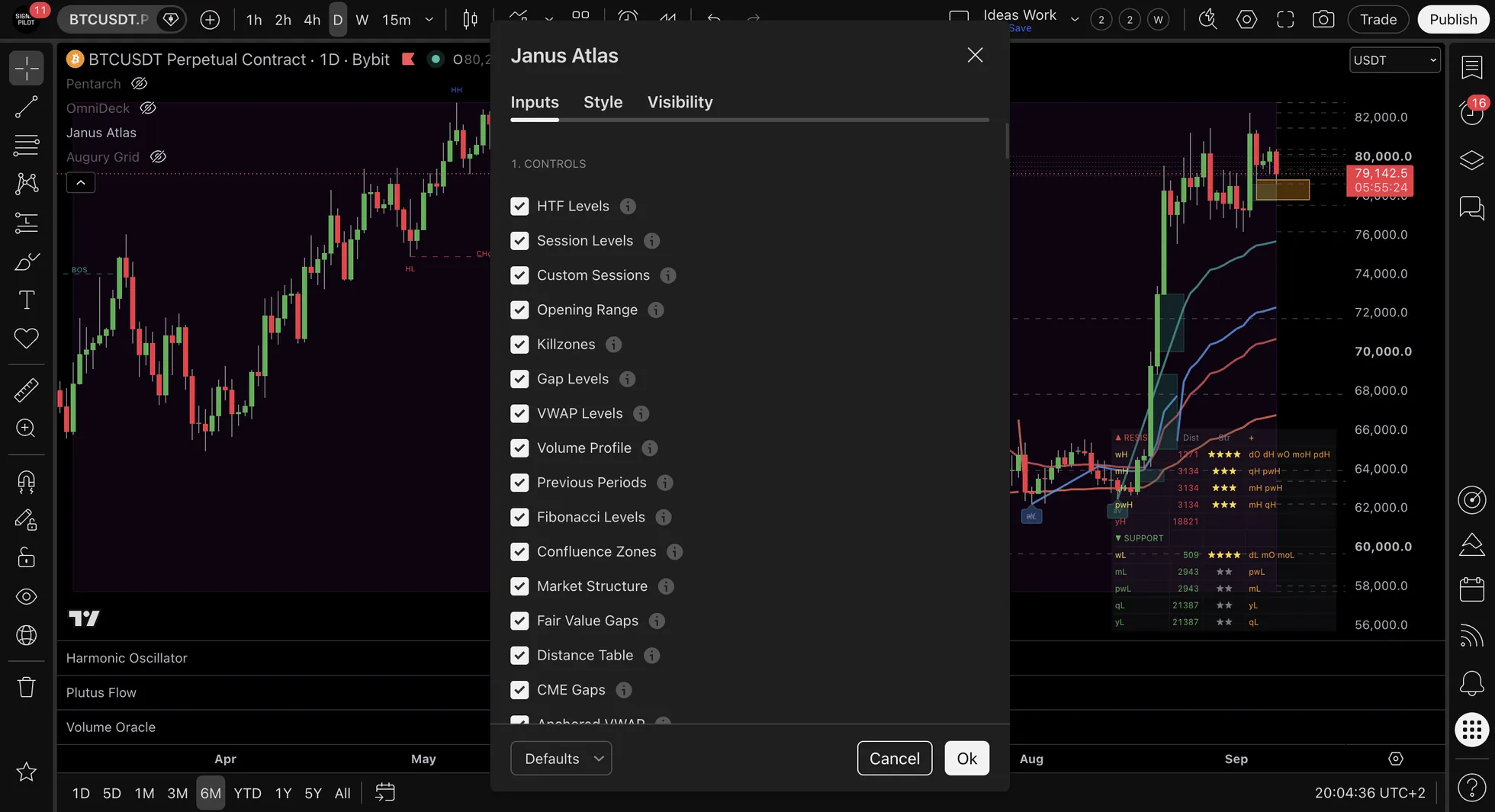Show info for Killzones input
1495x812 pixels.
coord(613,345)
